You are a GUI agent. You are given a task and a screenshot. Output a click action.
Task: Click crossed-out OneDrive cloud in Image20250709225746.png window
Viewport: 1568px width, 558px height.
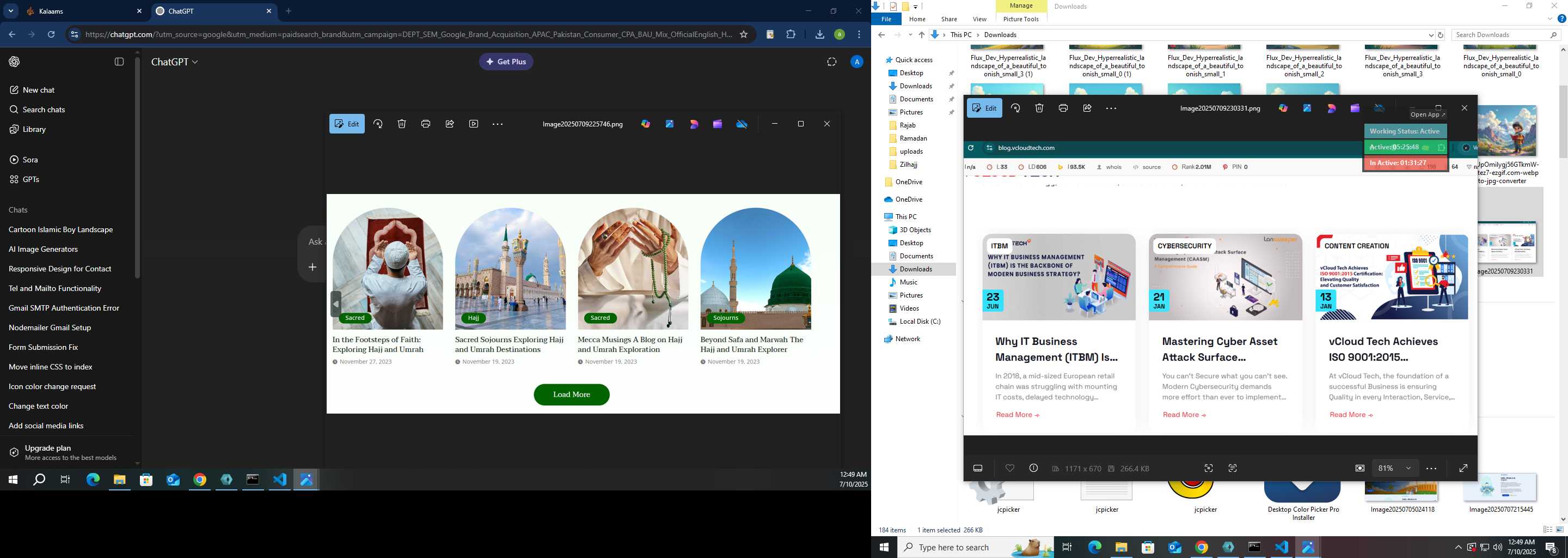tap(742, 124)
